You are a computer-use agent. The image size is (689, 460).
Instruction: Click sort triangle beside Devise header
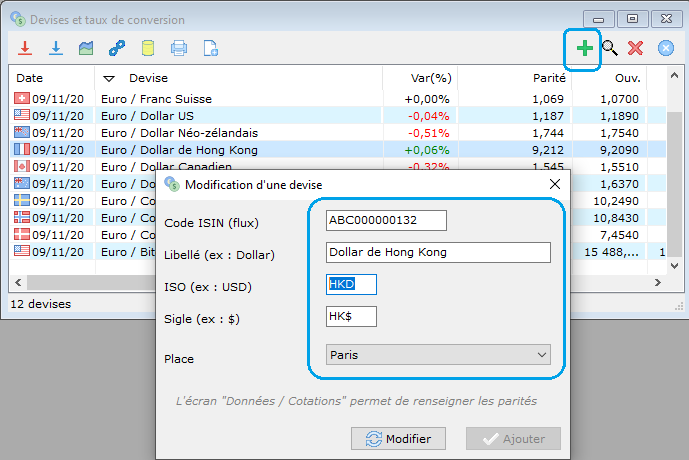[x=109, y=79]
